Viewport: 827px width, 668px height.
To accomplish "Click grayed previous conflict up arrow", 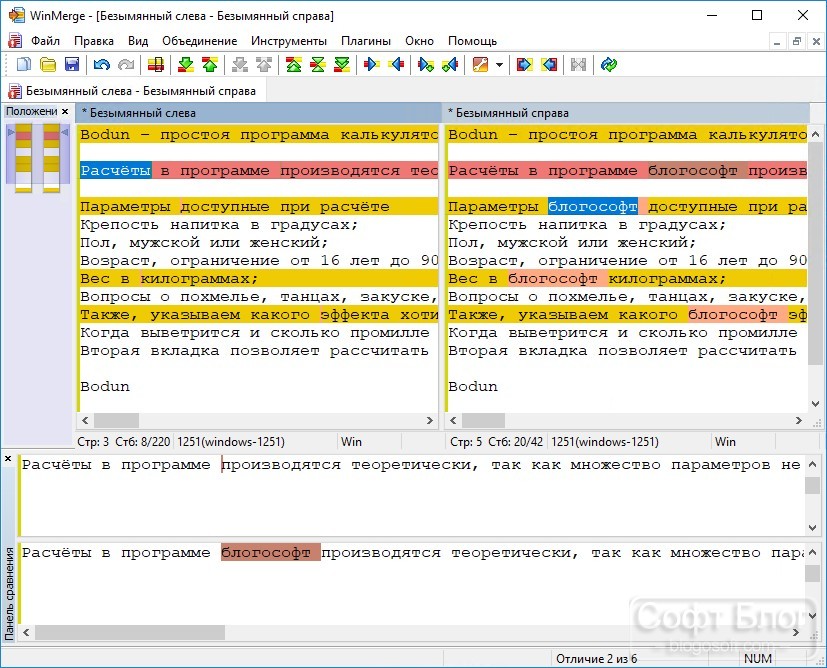I will 264,65.
